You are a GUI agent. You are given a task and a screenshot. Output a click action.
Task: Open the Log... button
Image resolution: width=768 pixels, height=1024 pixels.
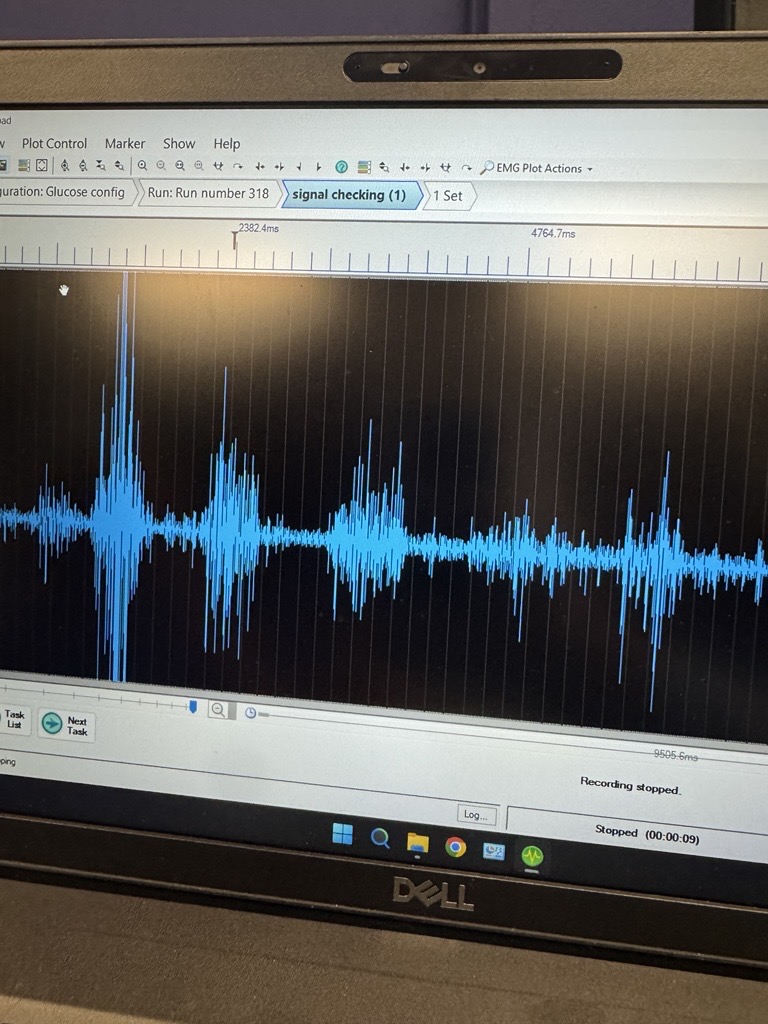(476, 814)
